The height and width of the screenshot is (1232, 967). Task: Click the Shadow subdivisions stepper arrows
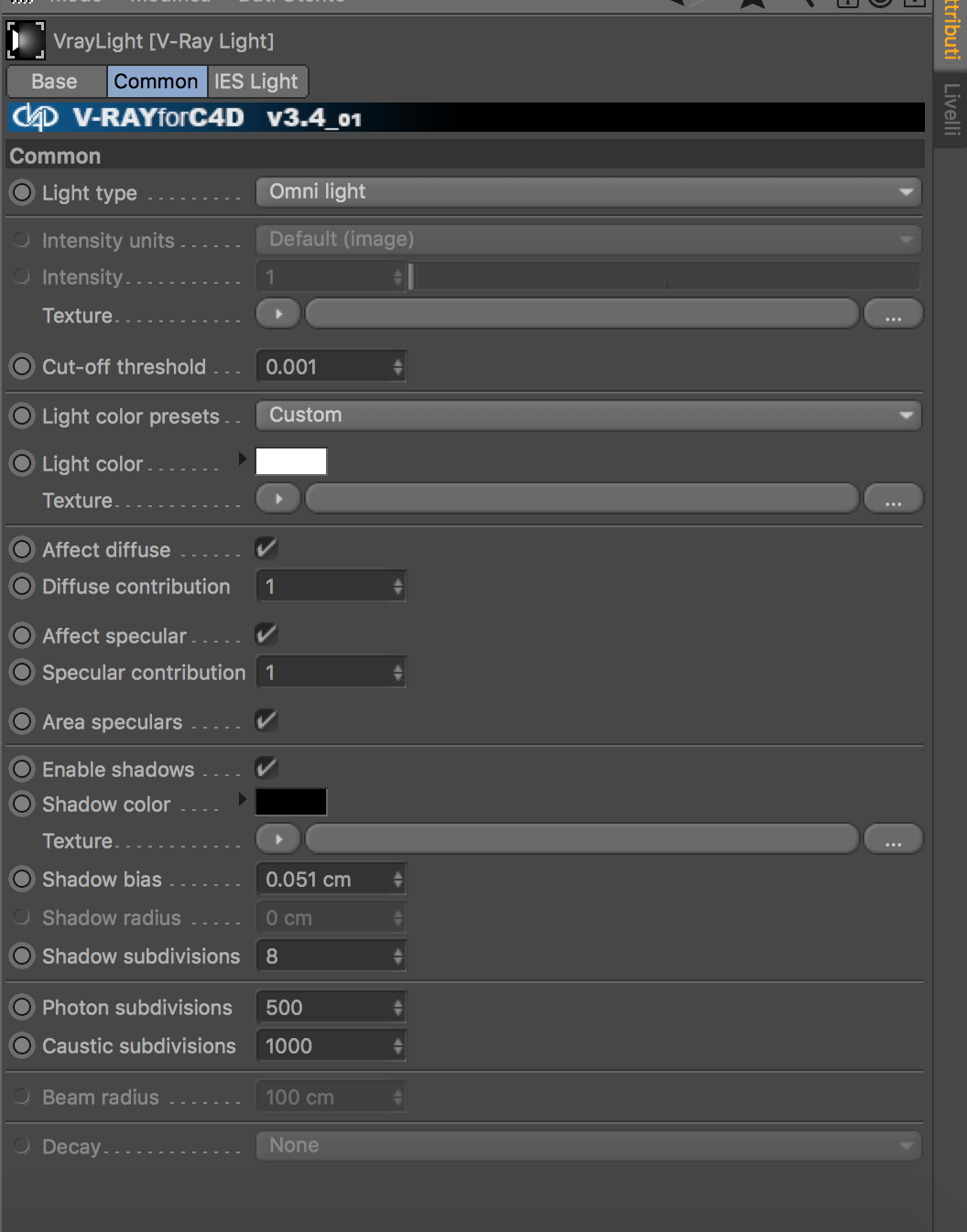click(x=398, y=956)
